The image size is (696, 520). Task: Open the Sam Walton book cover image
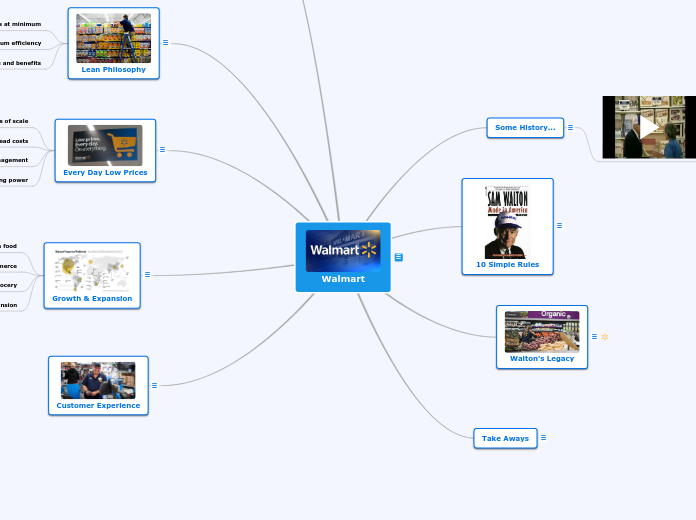[x=507, y=222]
